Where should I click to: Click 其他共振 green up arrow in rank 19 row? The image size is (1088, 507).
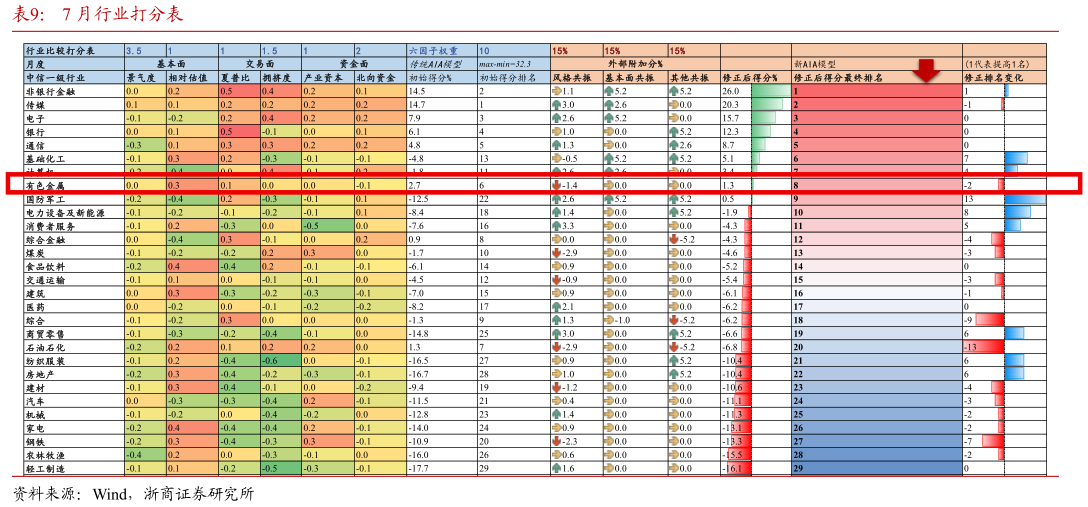pyautogui.click(x=673, y=333)
